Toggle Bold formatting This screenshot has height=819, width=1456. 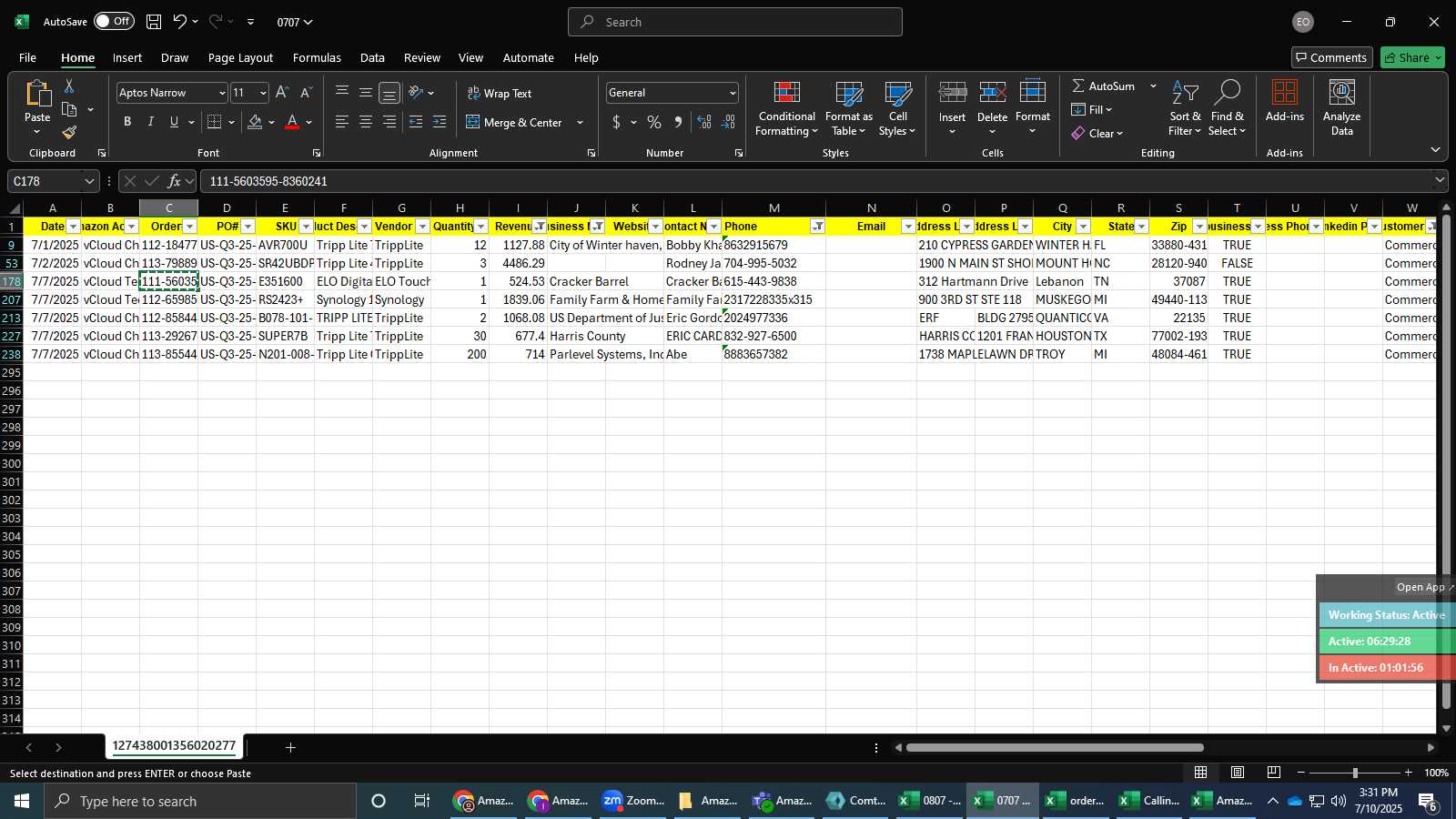tap(127, 122)
